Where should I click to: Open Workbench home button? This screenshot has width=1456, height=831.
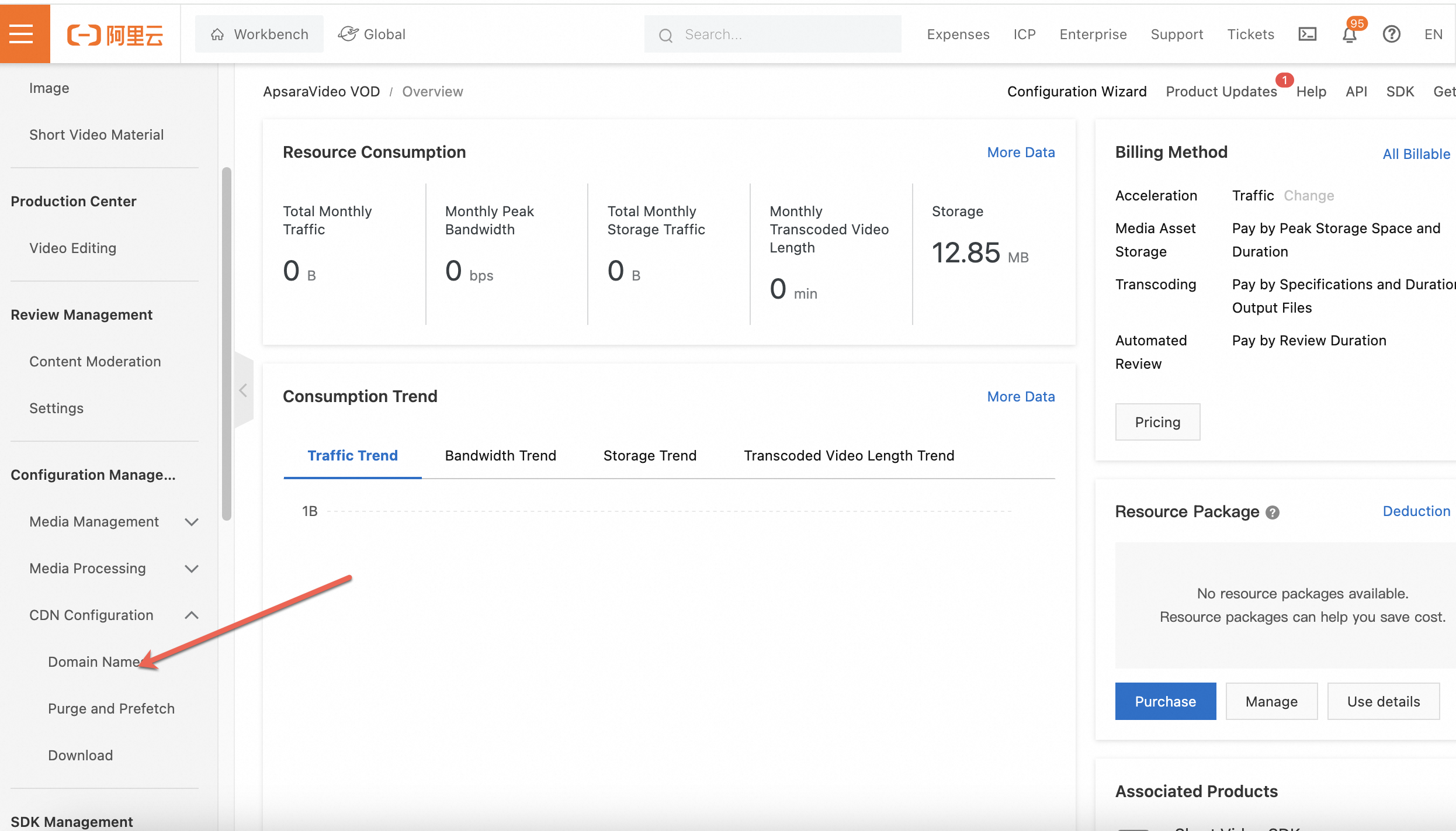point(259,34)
